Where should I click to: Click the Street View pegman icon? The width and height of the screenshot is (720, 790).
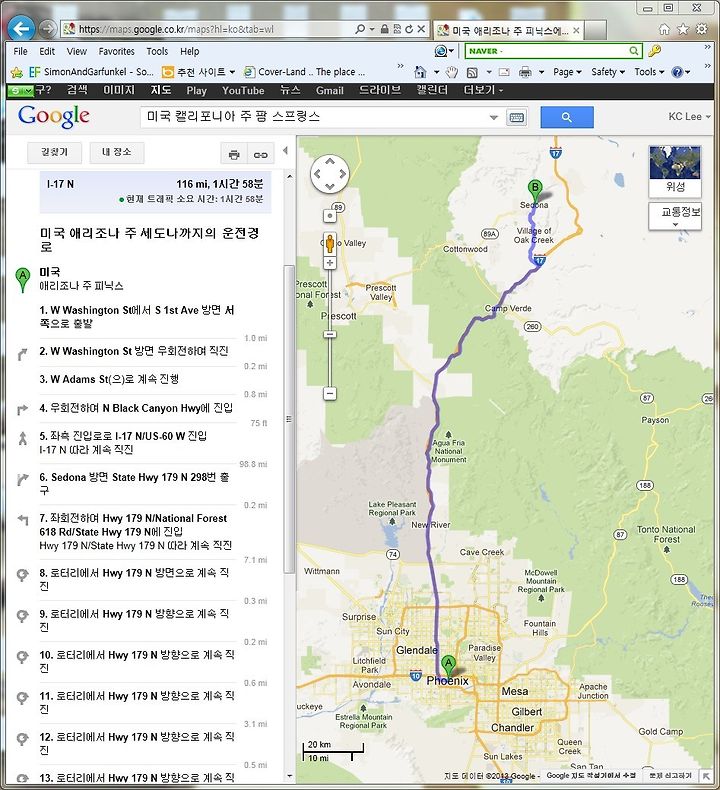coord(330,244)
